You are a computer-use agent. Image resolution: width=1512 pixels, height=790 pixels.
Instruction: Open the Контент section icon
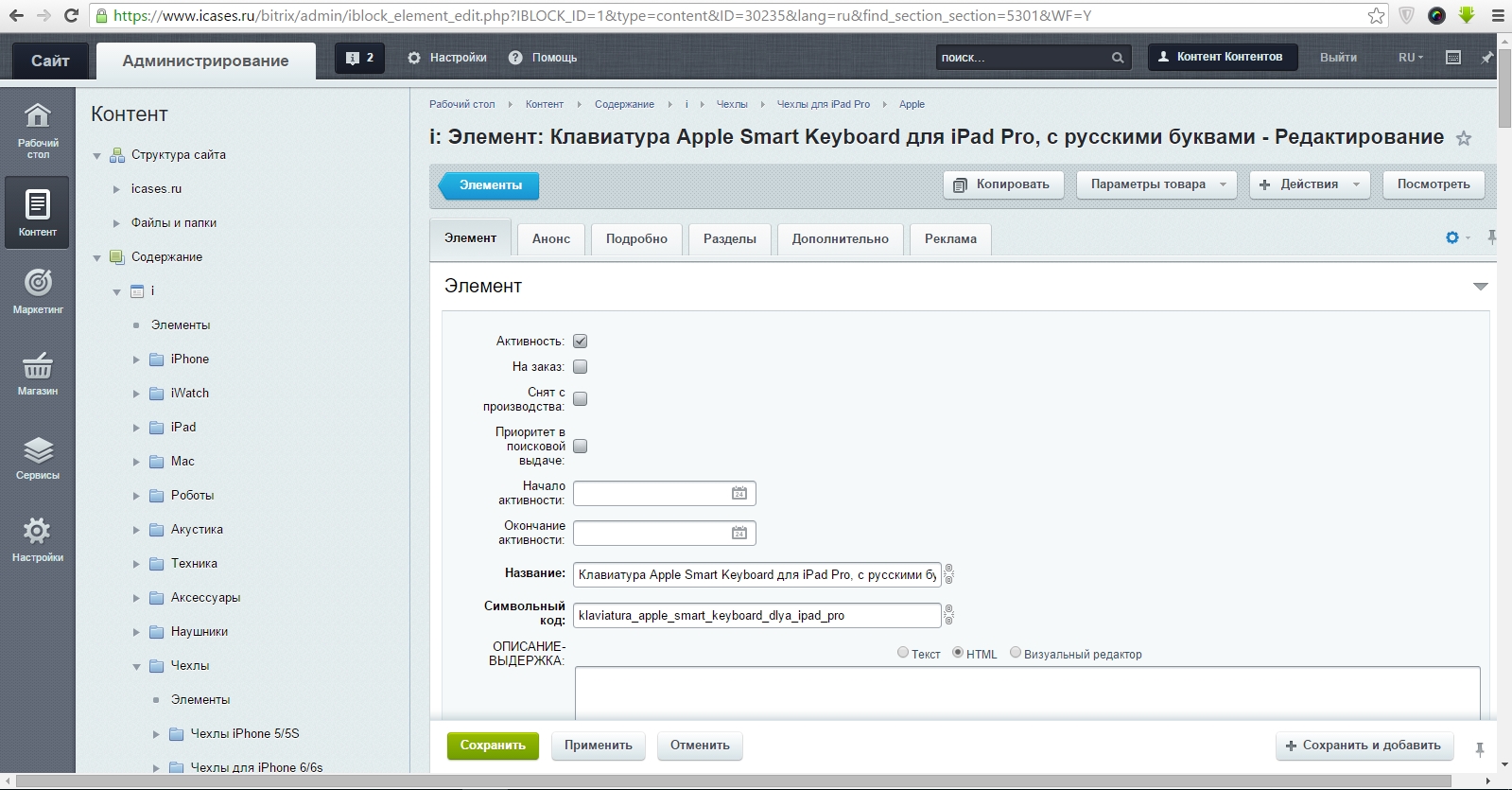(x=37, y=212)
